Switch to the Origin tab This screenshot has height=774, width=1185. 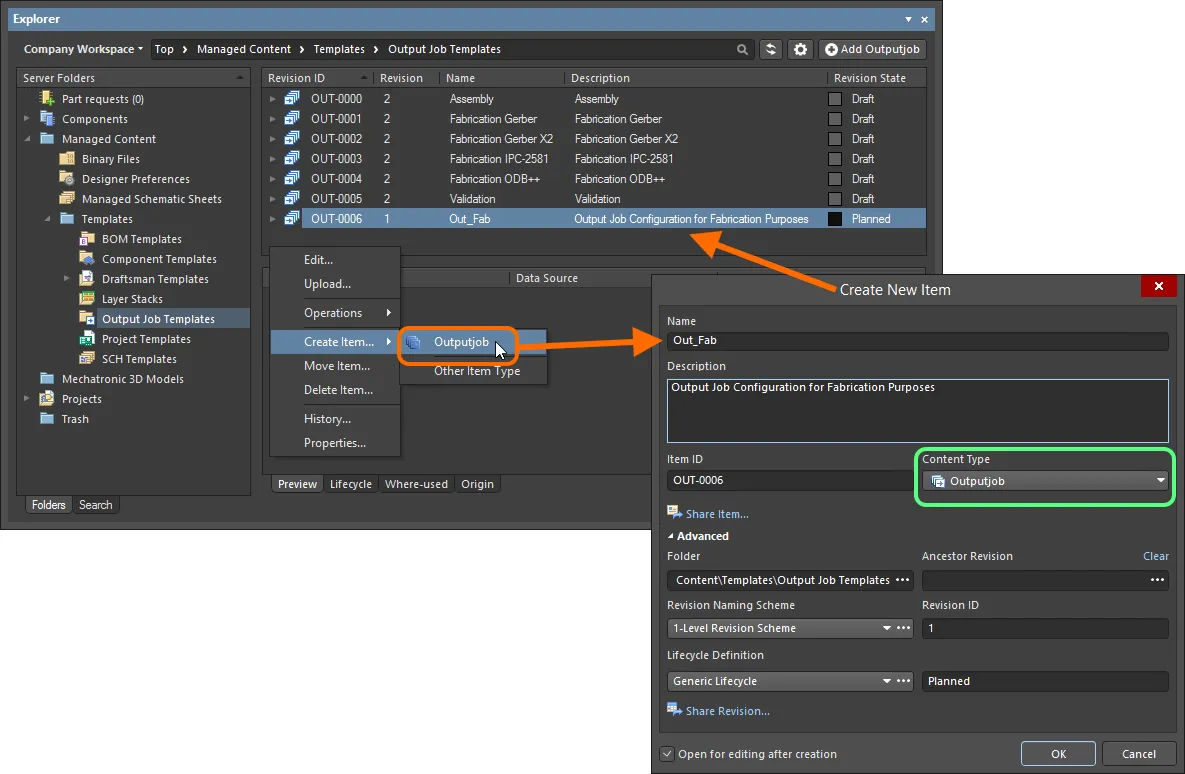478,484
